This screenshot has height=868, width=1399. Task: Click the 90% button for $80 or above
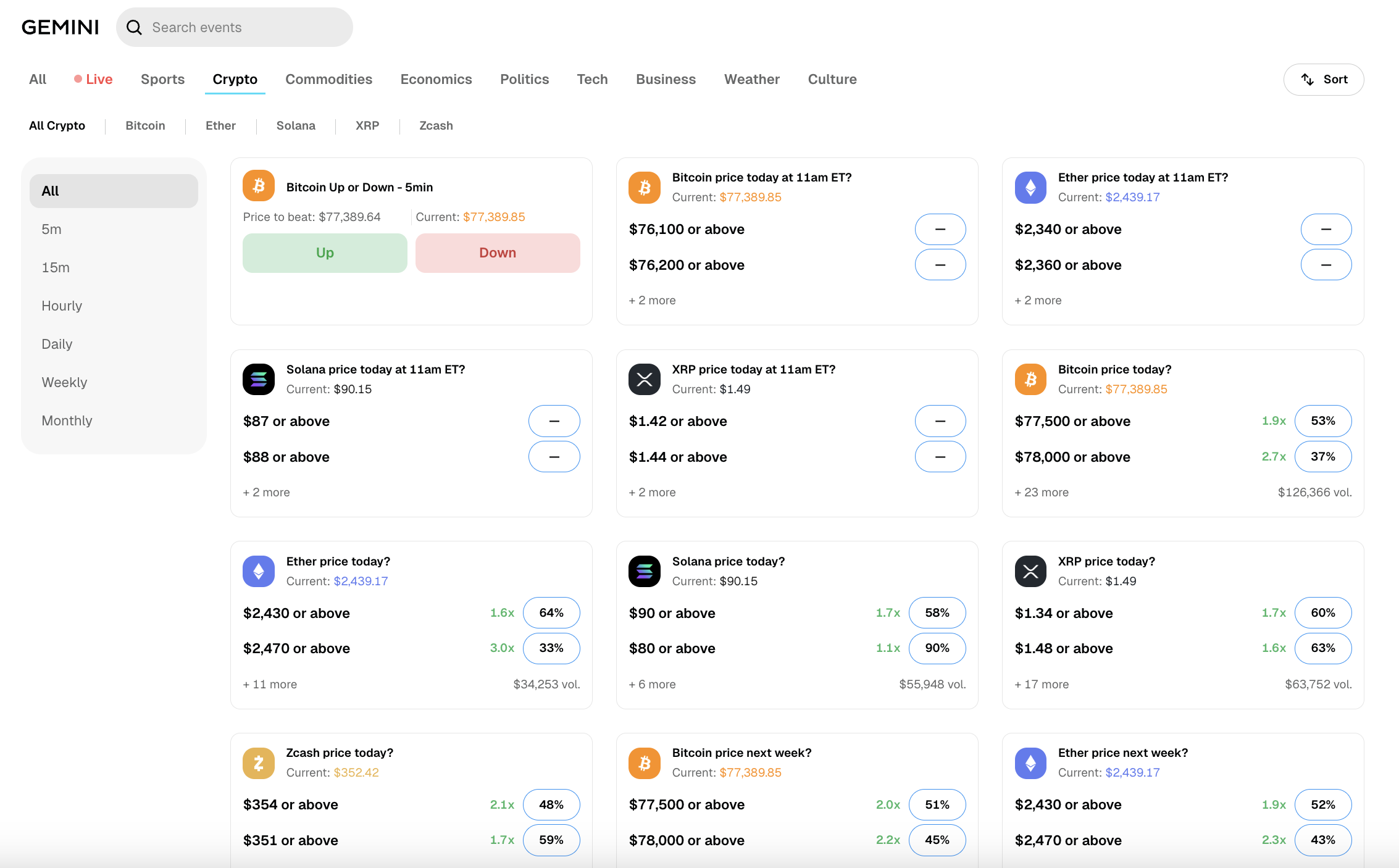(937, 648)
